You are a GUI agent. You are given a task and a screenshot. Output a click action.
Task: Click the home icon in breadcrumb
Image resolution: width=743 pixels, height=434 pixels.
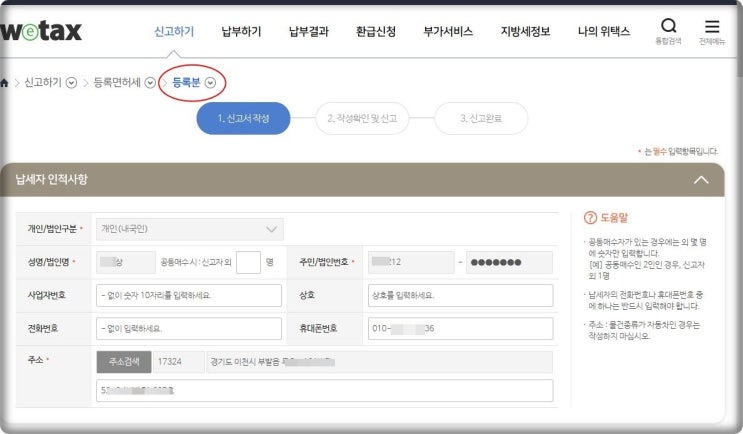click(4, 83)
